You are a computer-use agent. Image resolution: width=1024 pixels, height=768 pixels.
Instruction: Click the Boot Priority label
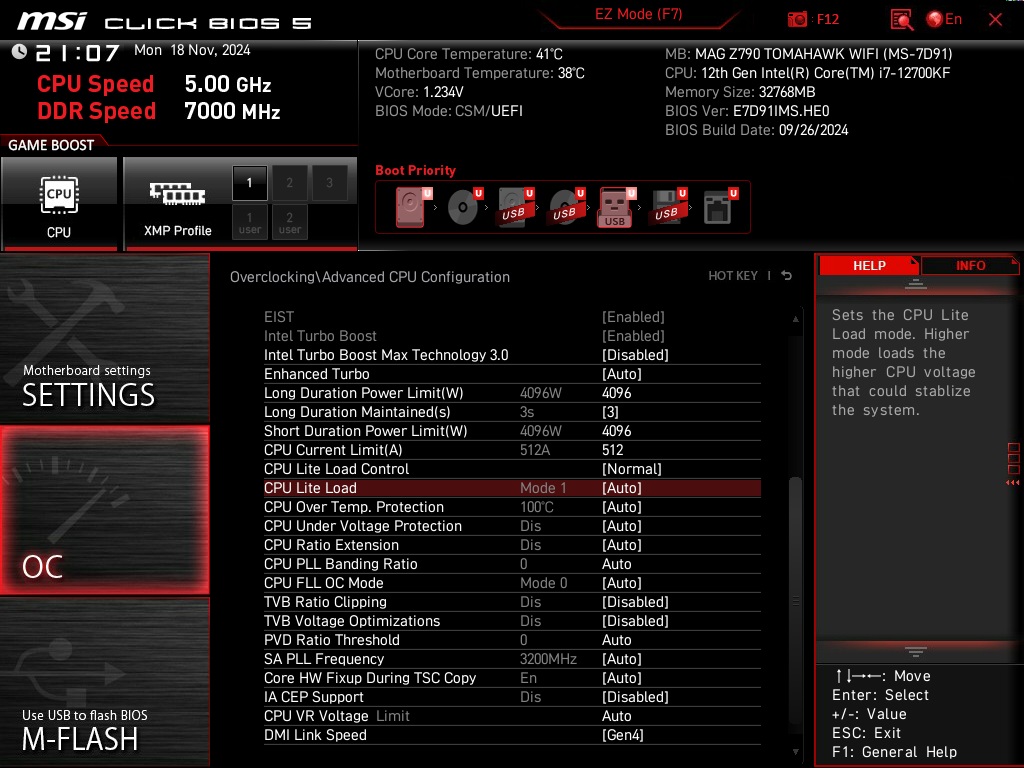(415, 170)
